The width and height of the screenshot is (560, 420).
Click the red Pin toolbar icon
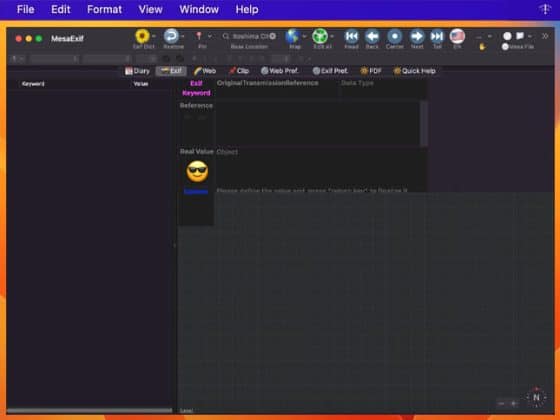(199, 36)
